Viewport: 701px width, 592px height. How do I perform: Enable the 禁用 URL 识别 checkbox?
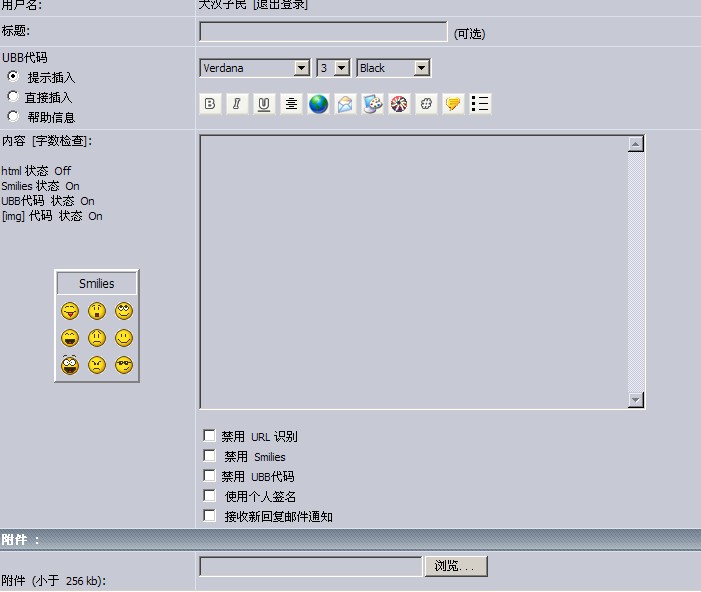click(x=209, y=436)
